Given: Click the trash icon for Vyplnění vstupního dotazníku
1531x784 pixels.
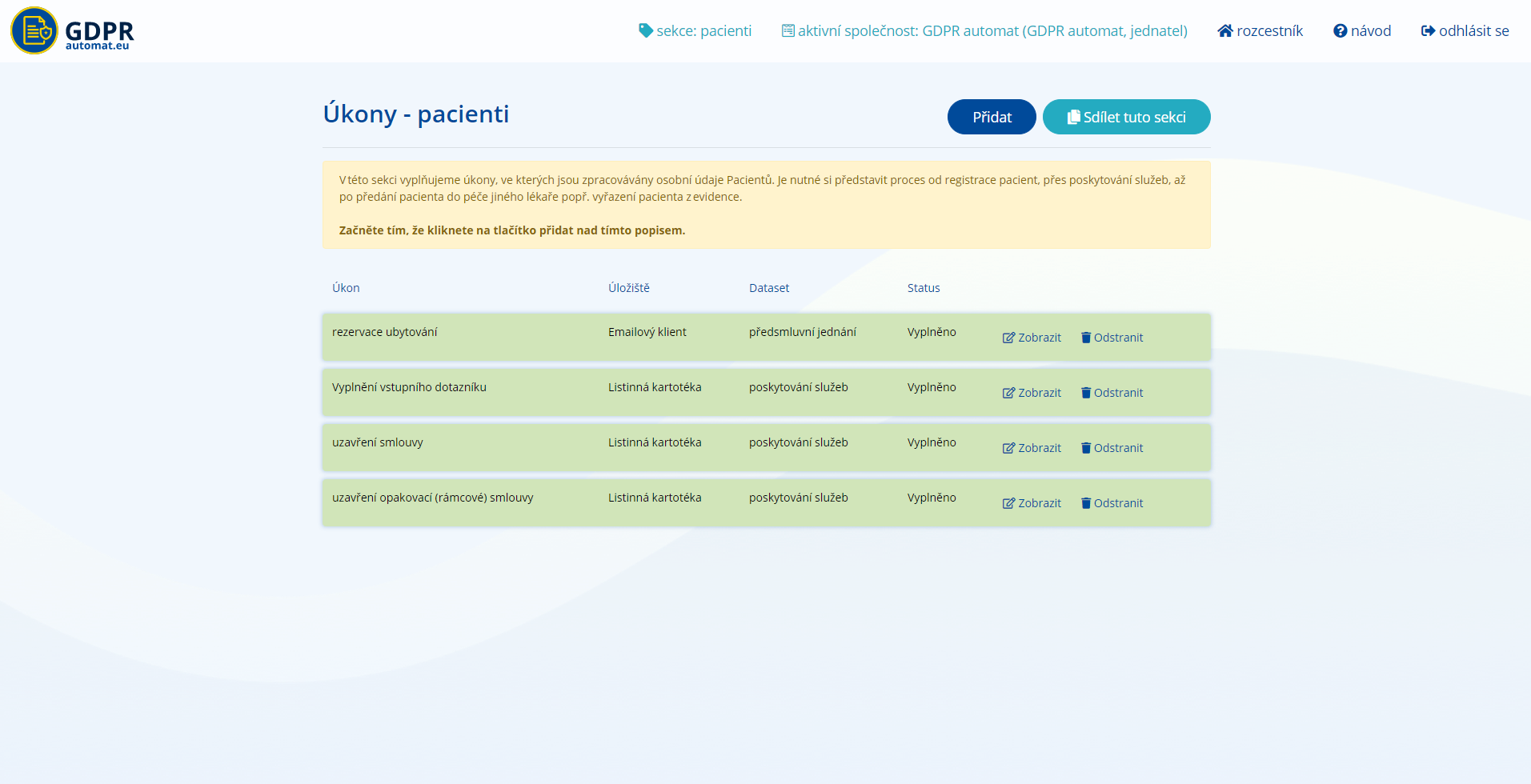Looking at the screenshot, I should (1086, 393).
